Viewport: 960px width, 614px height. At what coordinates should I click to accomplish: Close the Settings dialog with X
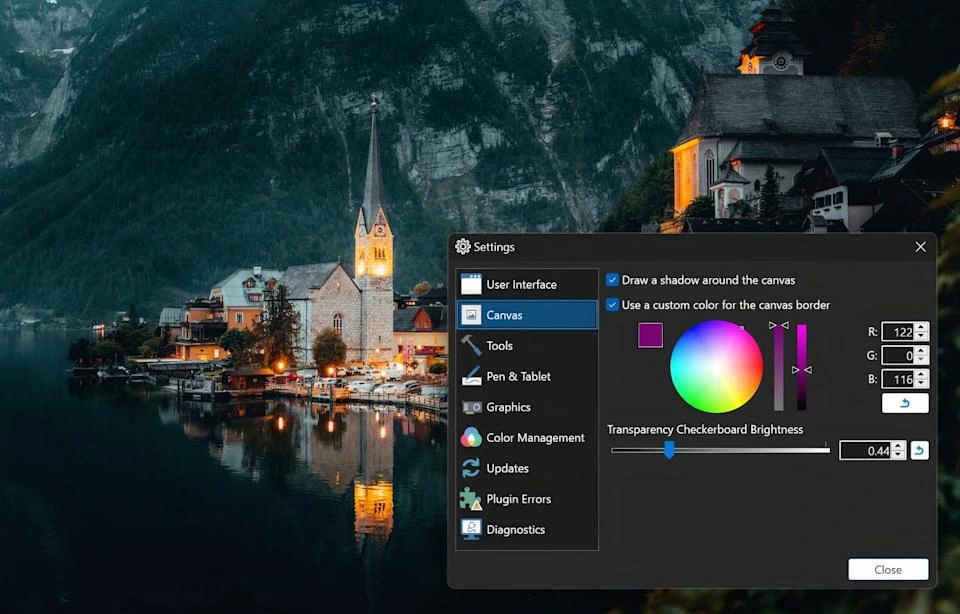(x=920, y=247)
